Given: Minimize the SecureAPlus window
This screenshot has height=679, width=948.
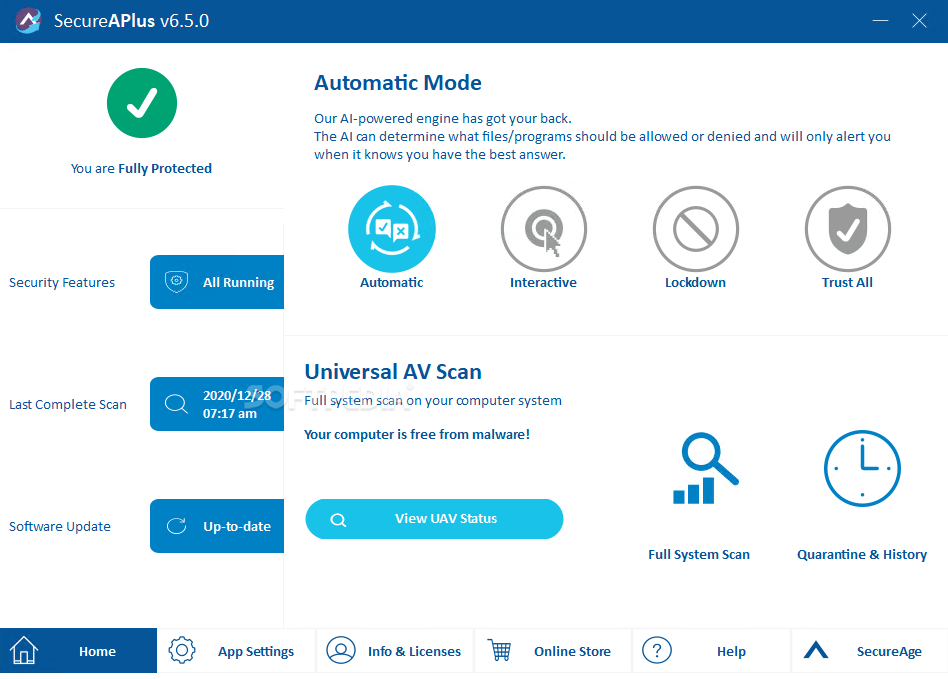Looking at the screenshot, I should coord(880,21).
